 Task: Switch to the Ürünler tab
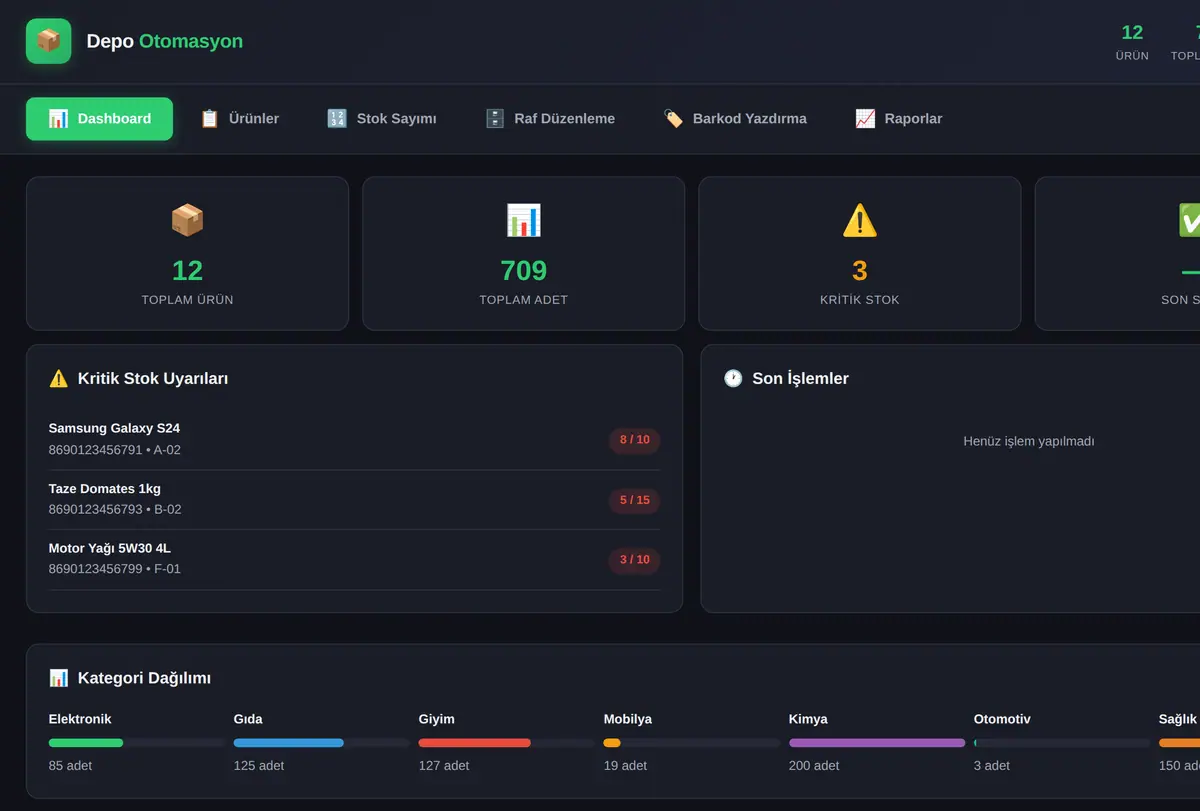click(239, 119)
